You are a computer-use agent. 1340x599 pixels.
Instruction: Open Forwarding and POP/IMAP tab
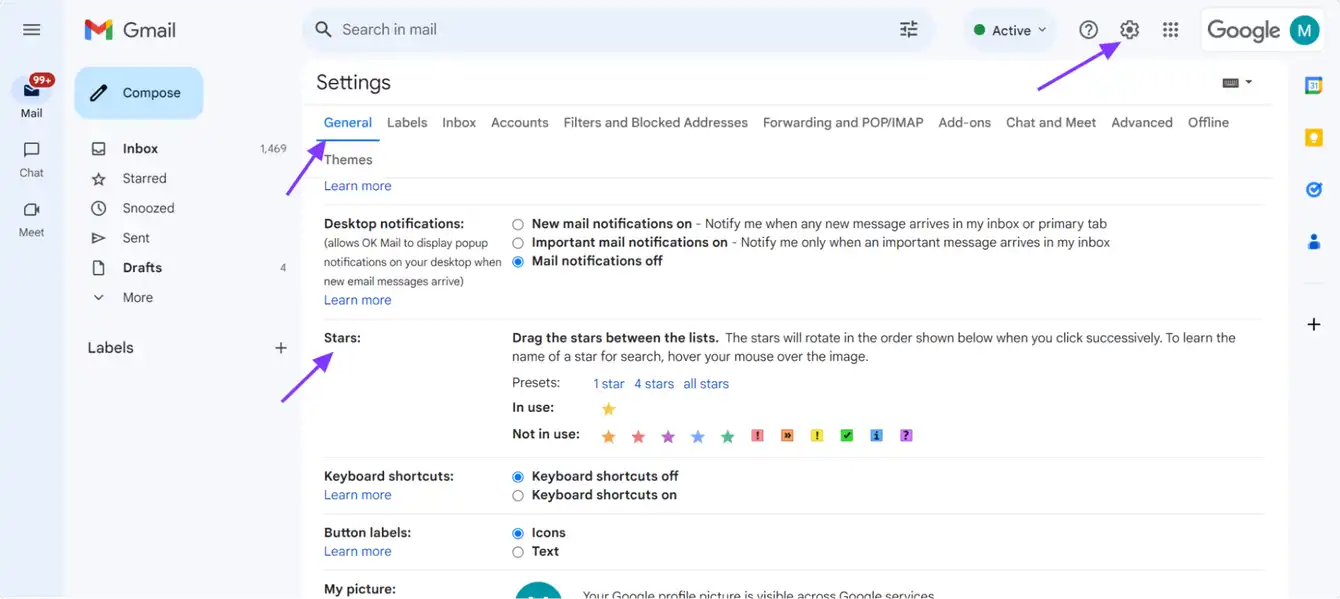843,122
